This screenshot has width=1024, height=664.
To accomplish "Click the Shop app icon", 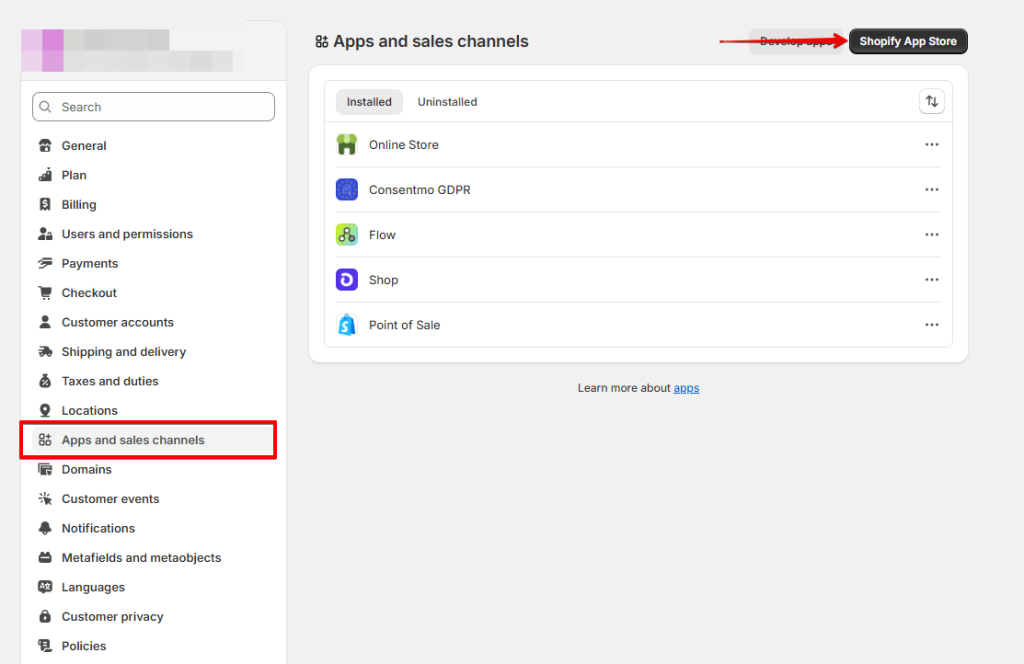I will (x=347, y=279).
